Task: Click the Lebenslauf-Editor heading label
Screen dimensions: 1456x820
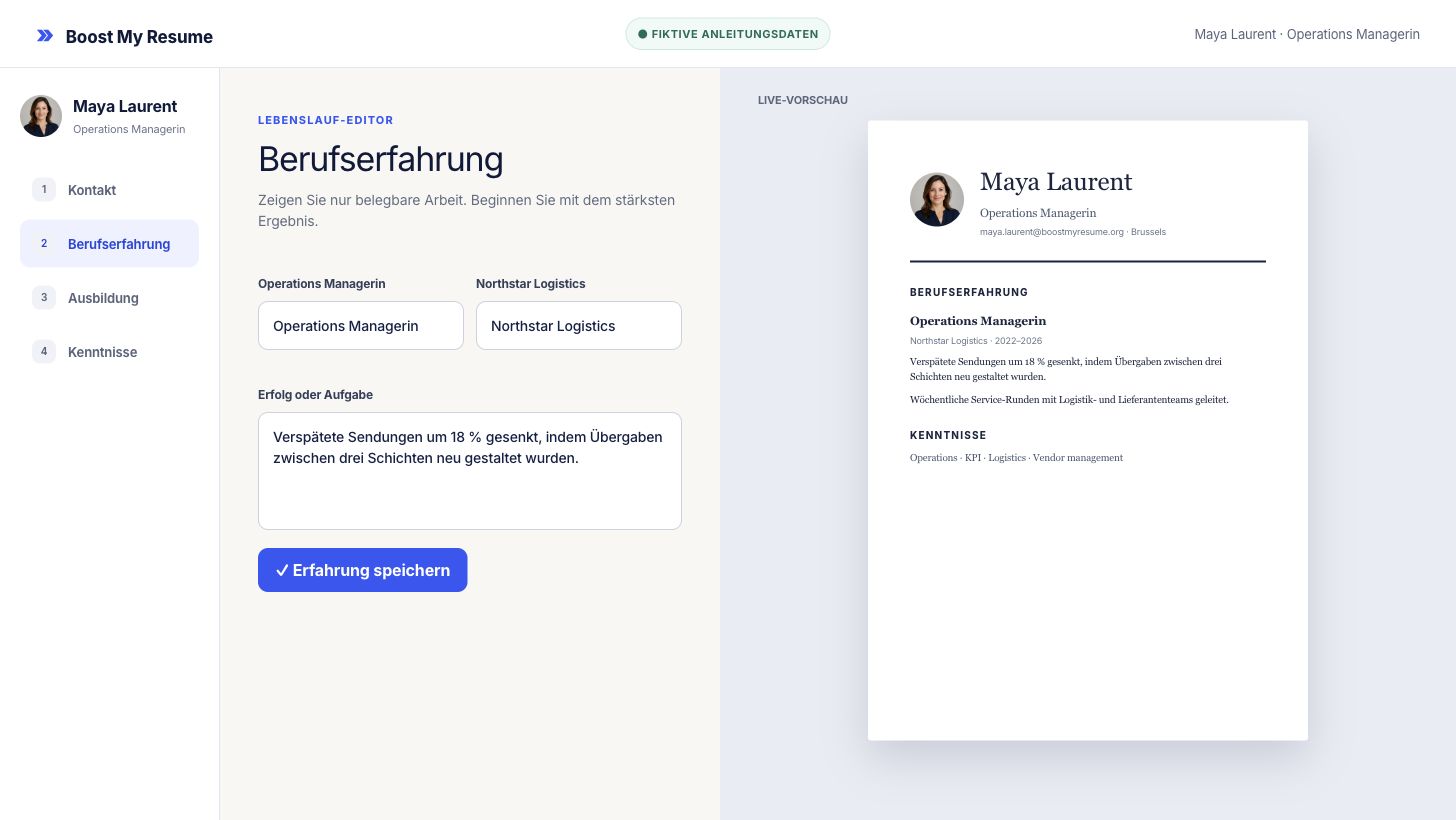Action: coord(326,120)
